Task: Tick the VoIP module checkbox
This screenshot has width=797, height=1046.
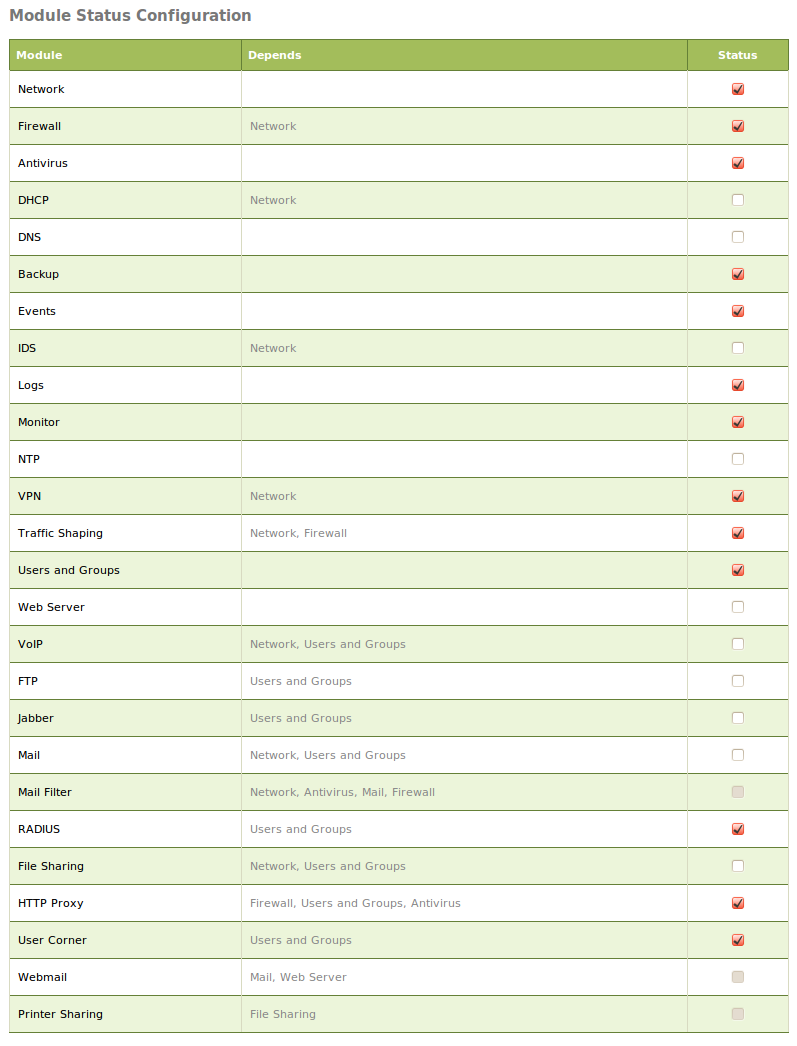Action: click(738, 644)
